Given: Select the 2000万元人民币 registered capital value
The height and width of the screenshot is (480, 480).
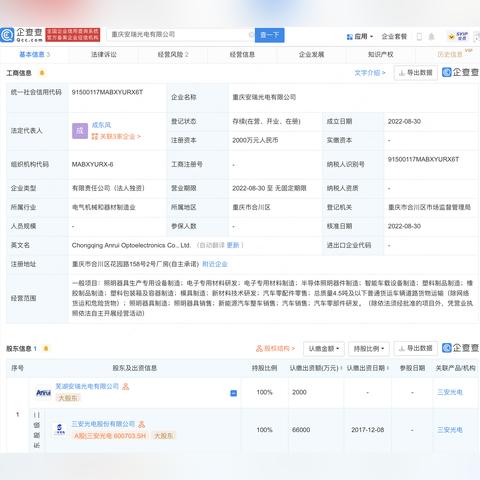Looking at the screenshot, I should click(x=255, y=140).
